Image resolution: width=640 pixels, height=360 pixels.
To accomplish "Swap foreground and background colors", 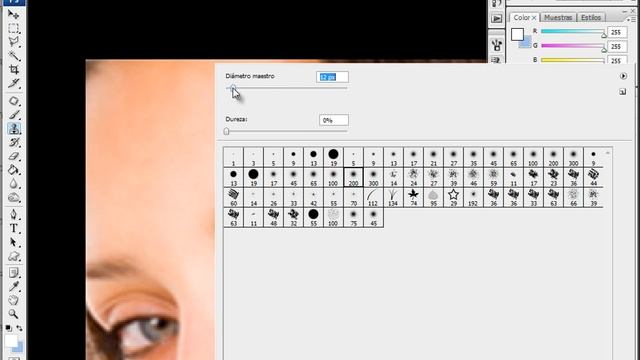I will tap(19, 328).
